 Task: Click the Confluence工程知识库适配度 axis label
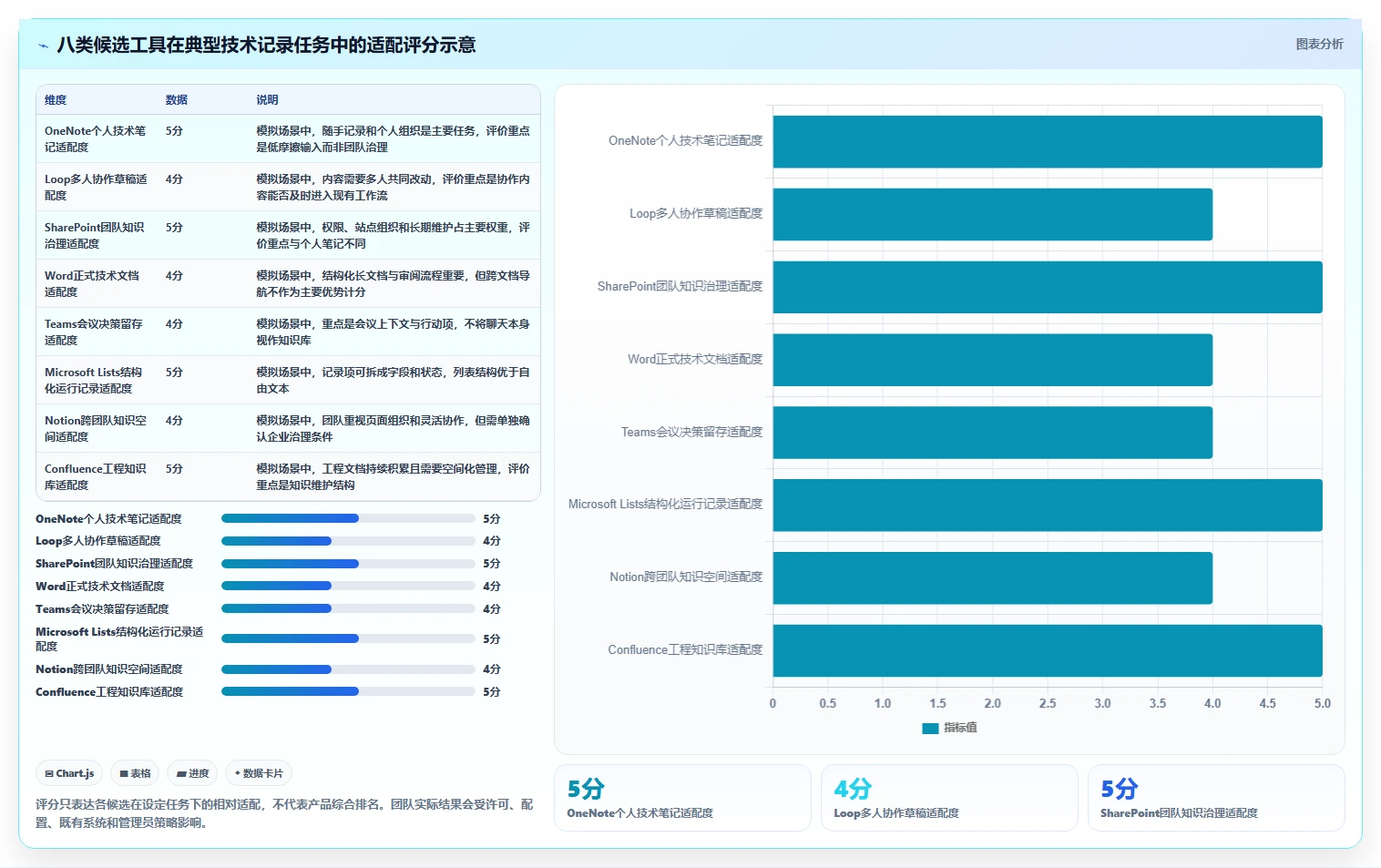coord(685,650)
